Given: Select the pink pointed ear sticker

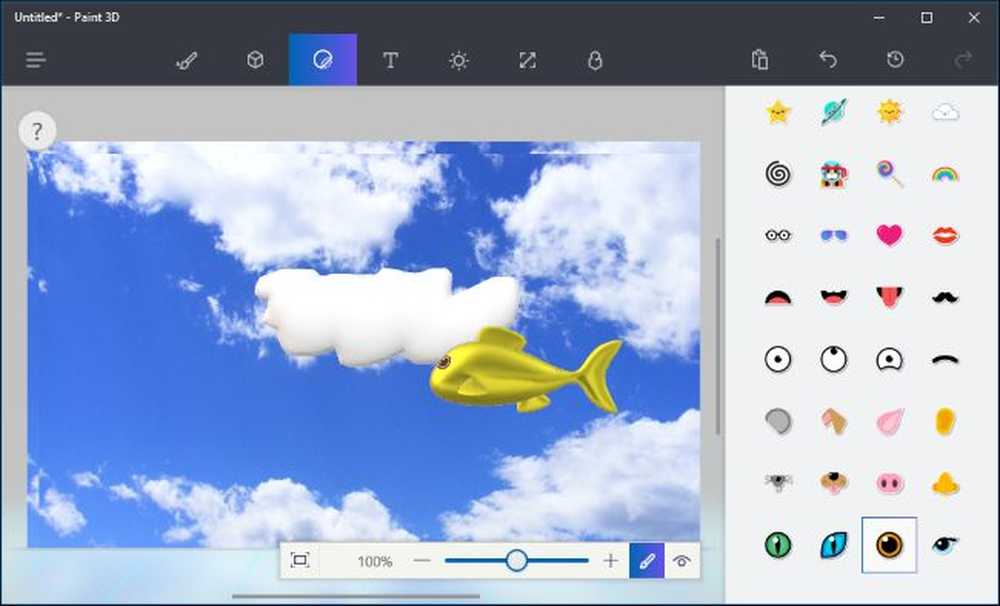Looking at the screenshot, I should pos(890,421).
